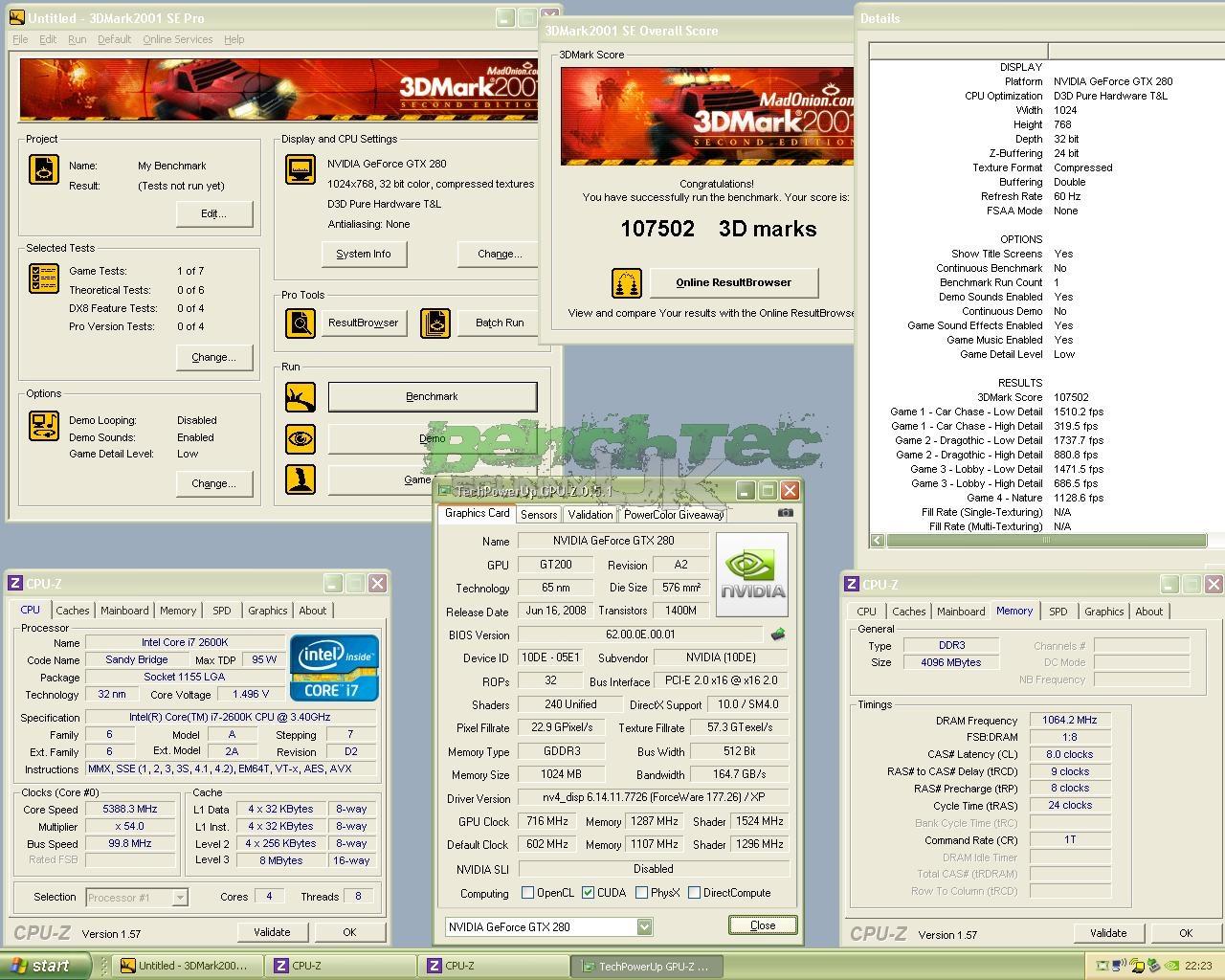Image resolution: width=1225 pixels, height=980 pixels.
Task: Click Change... in Display and CPU Settings
Action: click(500, 254)
